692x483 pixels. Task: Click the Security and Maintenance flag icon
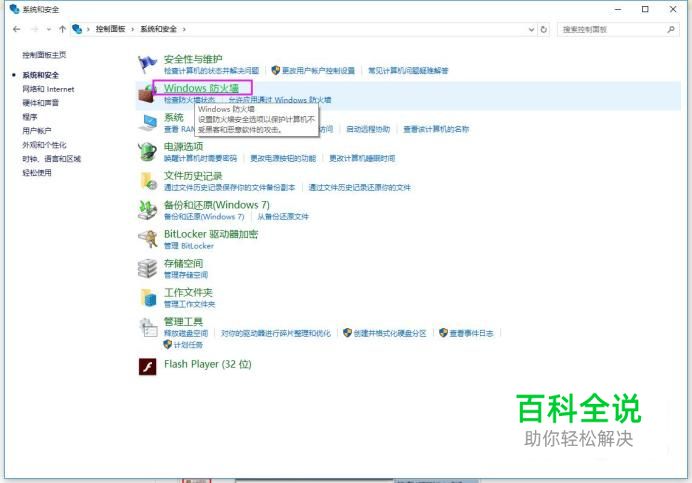coord(147,64)
